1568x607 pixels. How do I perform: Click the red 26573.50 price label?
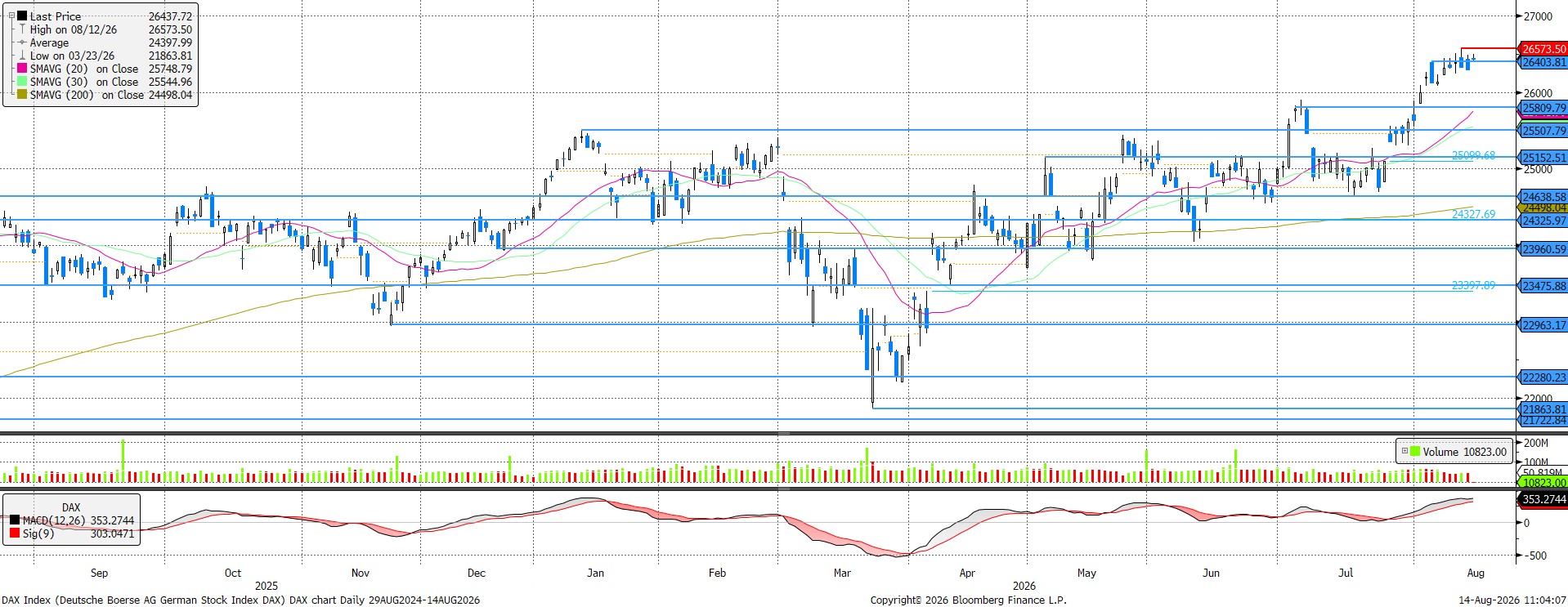tap(1543, 49)
